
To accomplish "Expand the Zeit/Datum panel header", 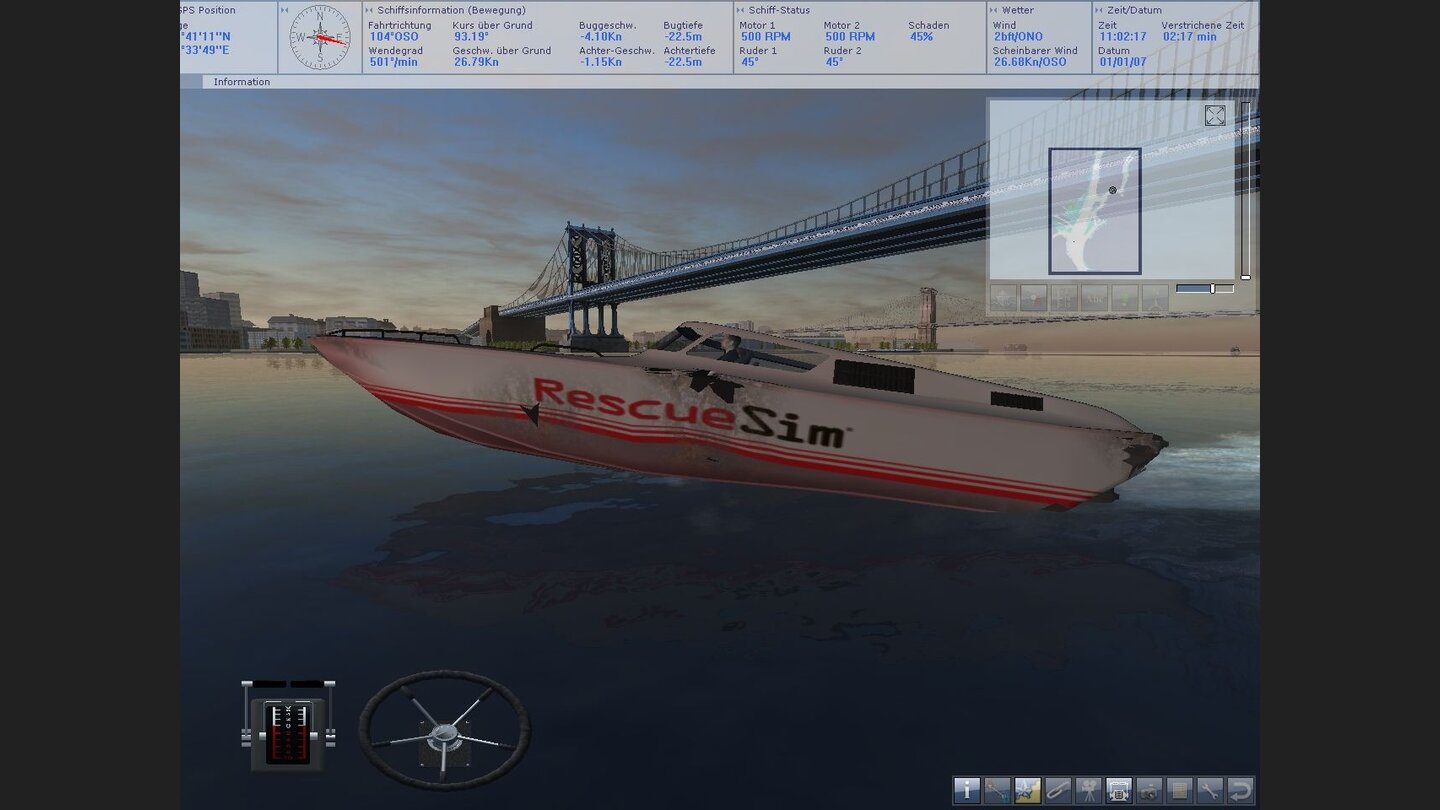I will click(1100, 9).
